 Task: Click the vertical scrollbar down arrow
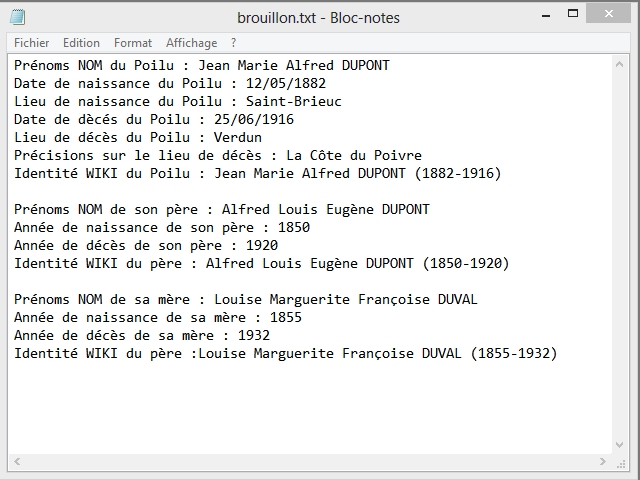pos(620,444)
